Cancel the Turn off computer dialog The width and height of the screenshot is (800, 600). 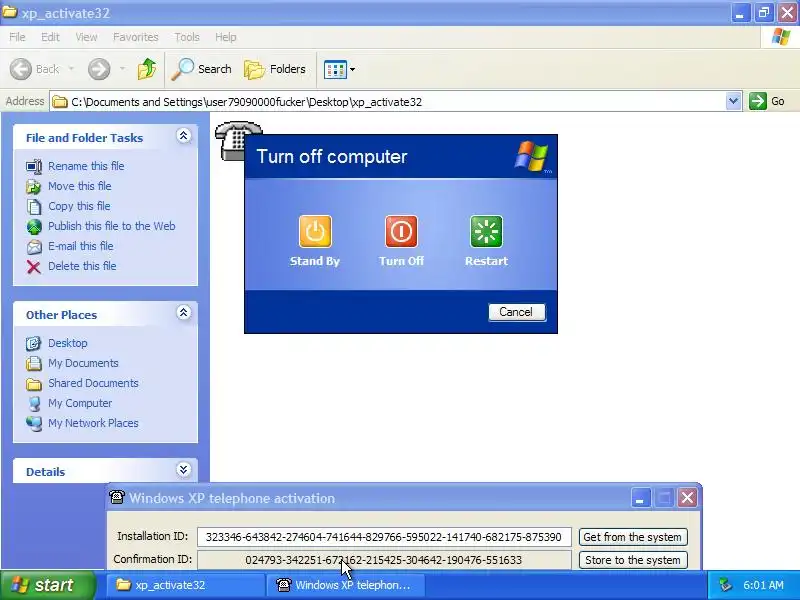(x=516, y=312)
